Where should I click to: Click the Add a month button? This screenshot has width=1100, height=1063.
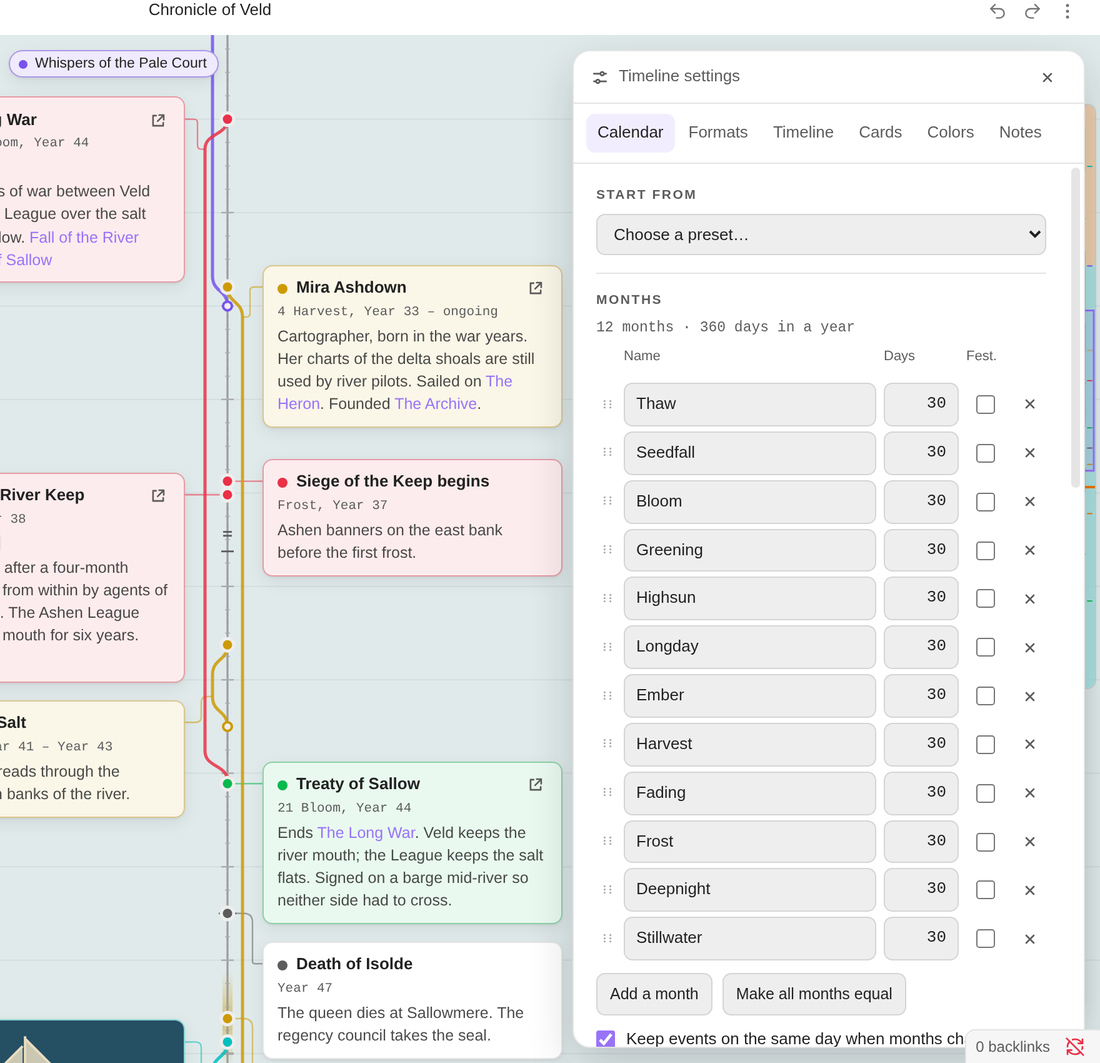pyautogui.click(x=654, y=994)
